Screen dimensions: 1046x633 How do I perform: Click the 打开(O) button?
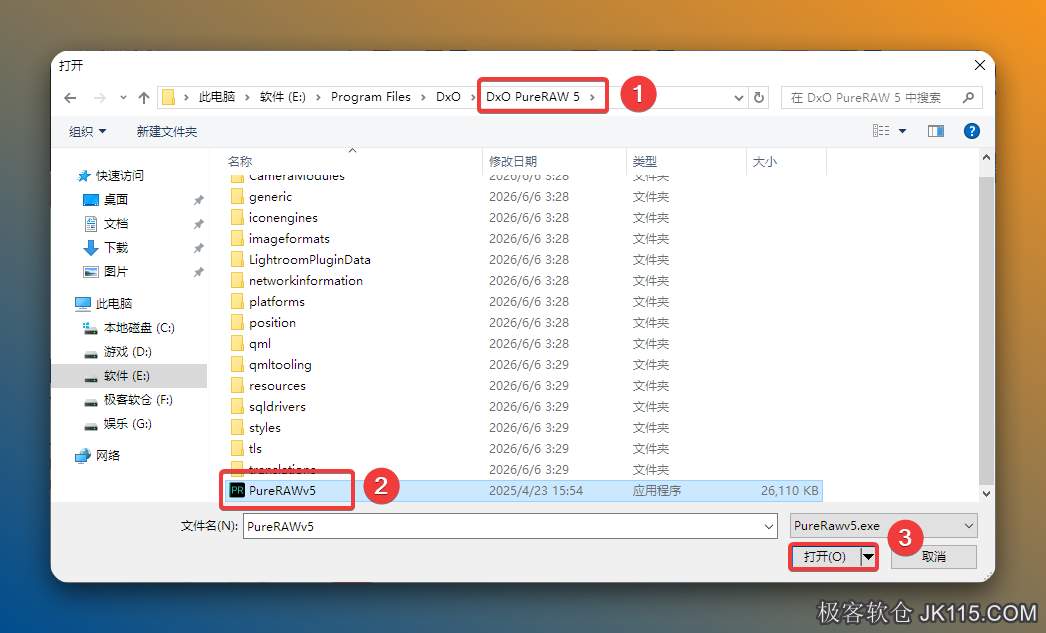coord(825,557)
